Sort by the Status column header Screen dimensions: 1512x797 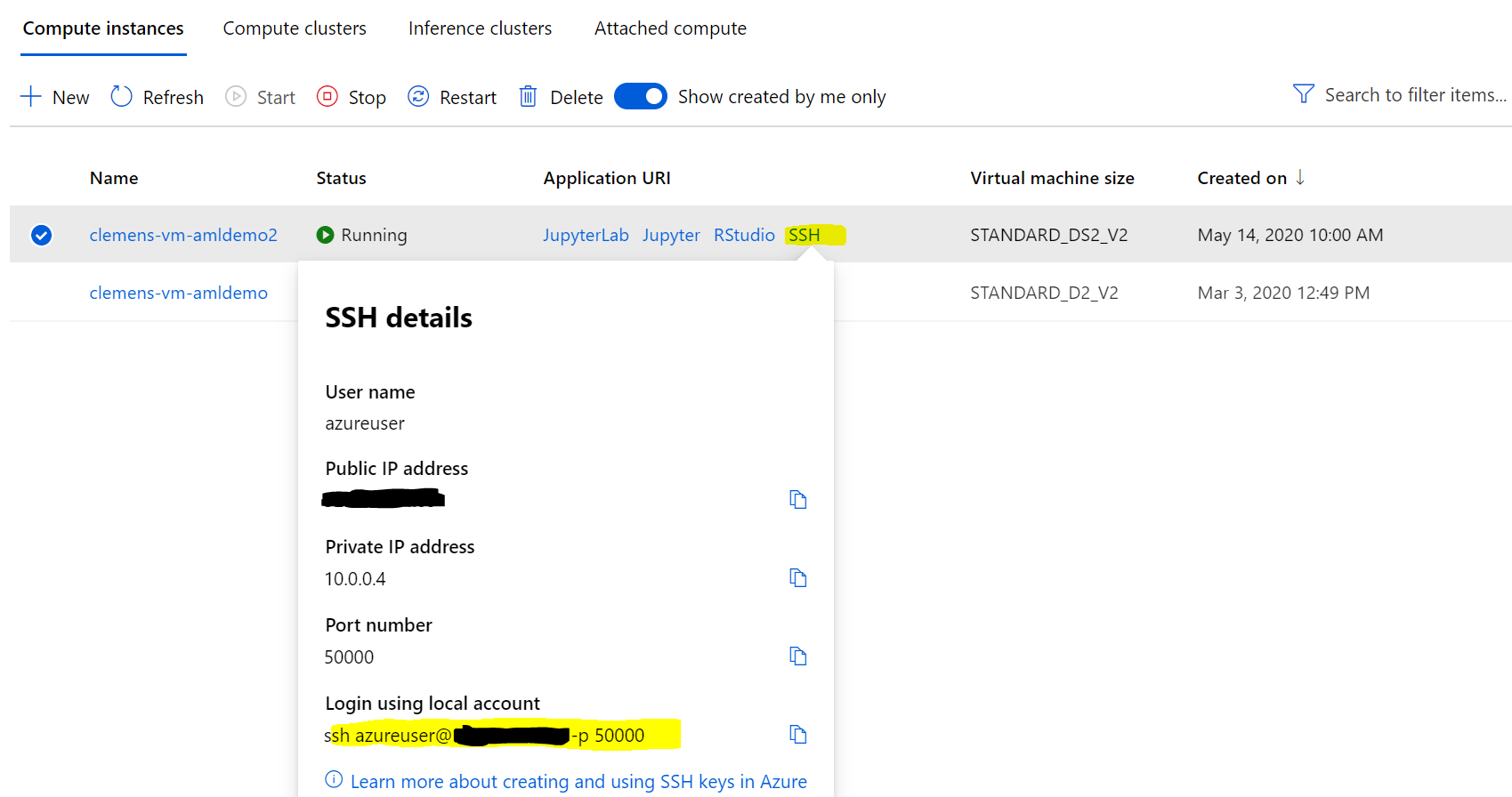pyautogui.click(x=341, y=178)
